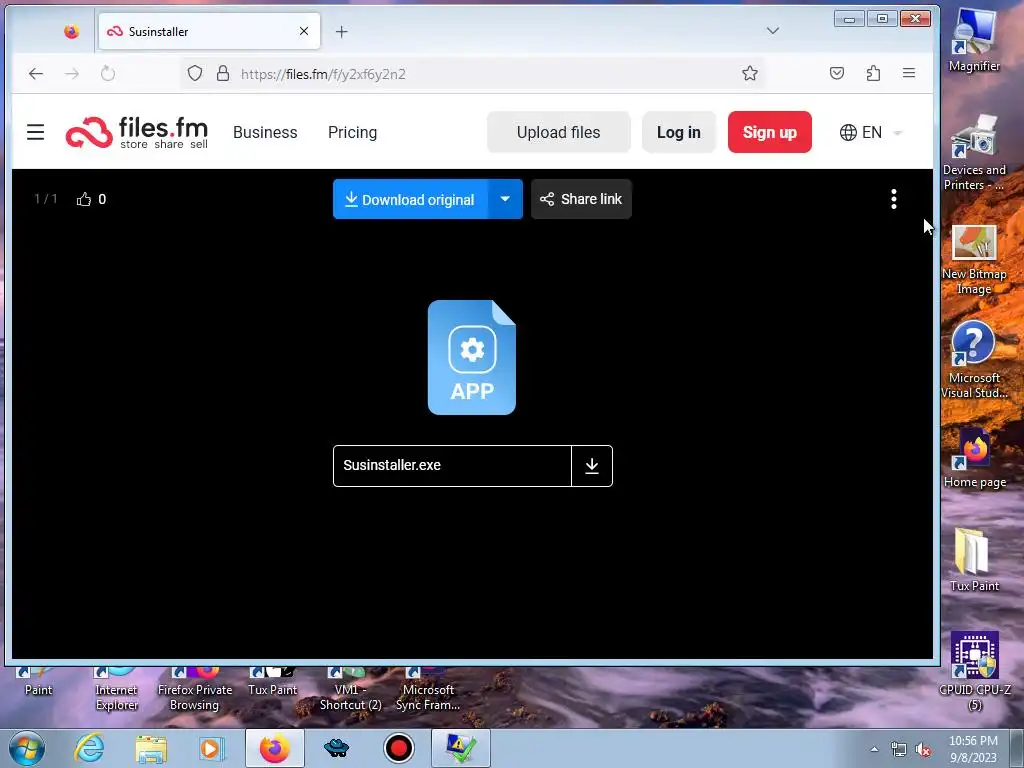Image resolution: width=1024 pixels, height=768 pixels.
Task: Click the Susinstaller.exe file name field
Action: click(x=452, y=466)
